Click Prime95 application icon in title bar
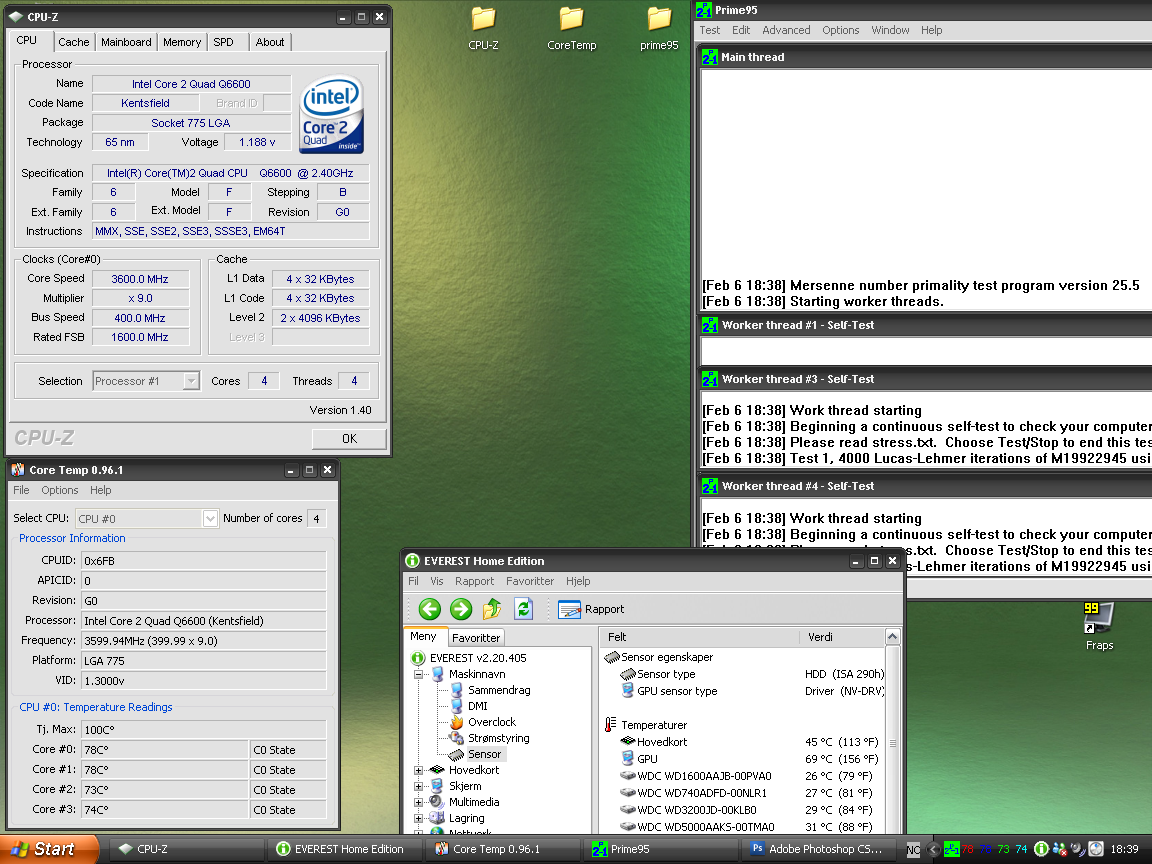The image size is (1152, 864). pyautogui.click(x=704, y=10)
